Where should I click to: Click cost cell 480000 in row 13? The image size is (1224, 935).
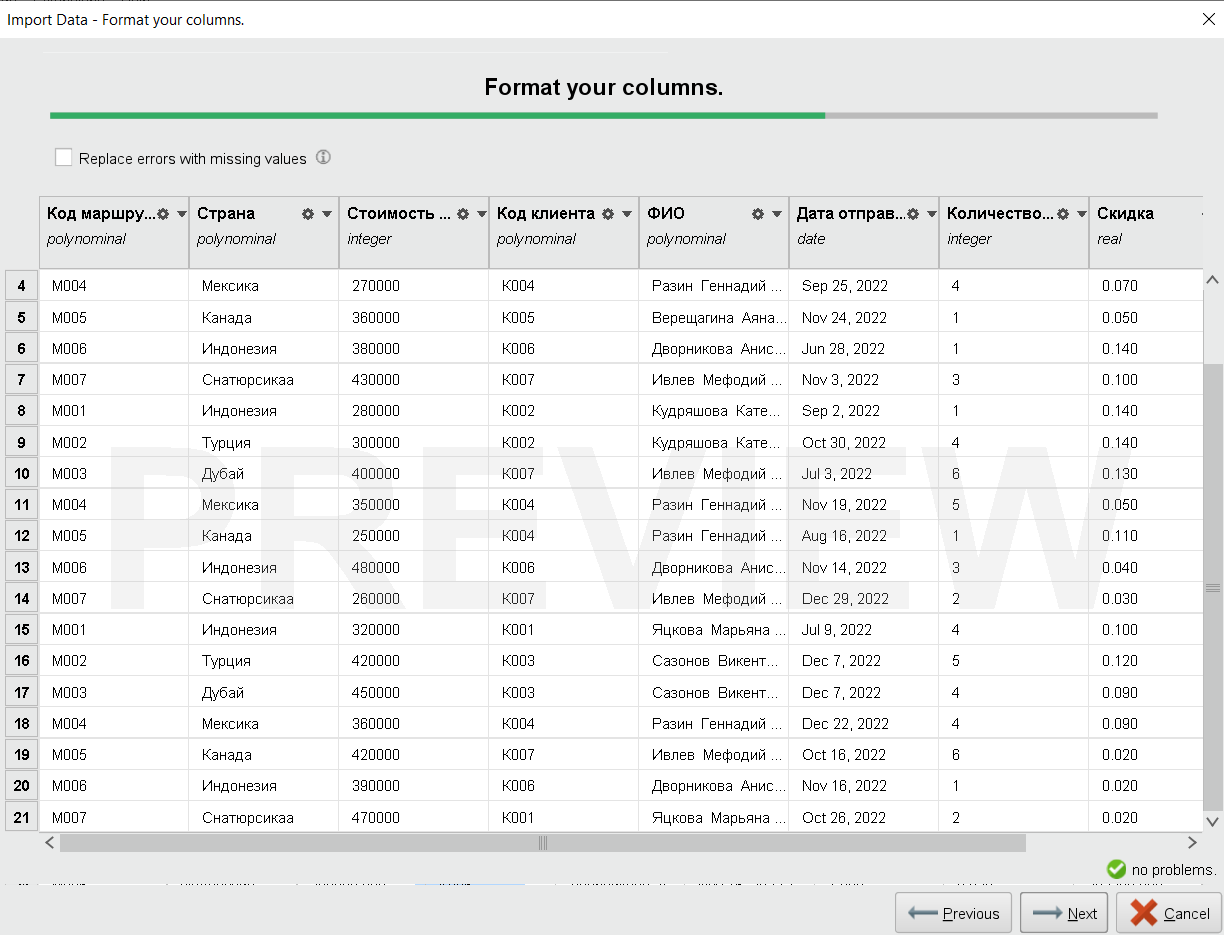[414, 567]
